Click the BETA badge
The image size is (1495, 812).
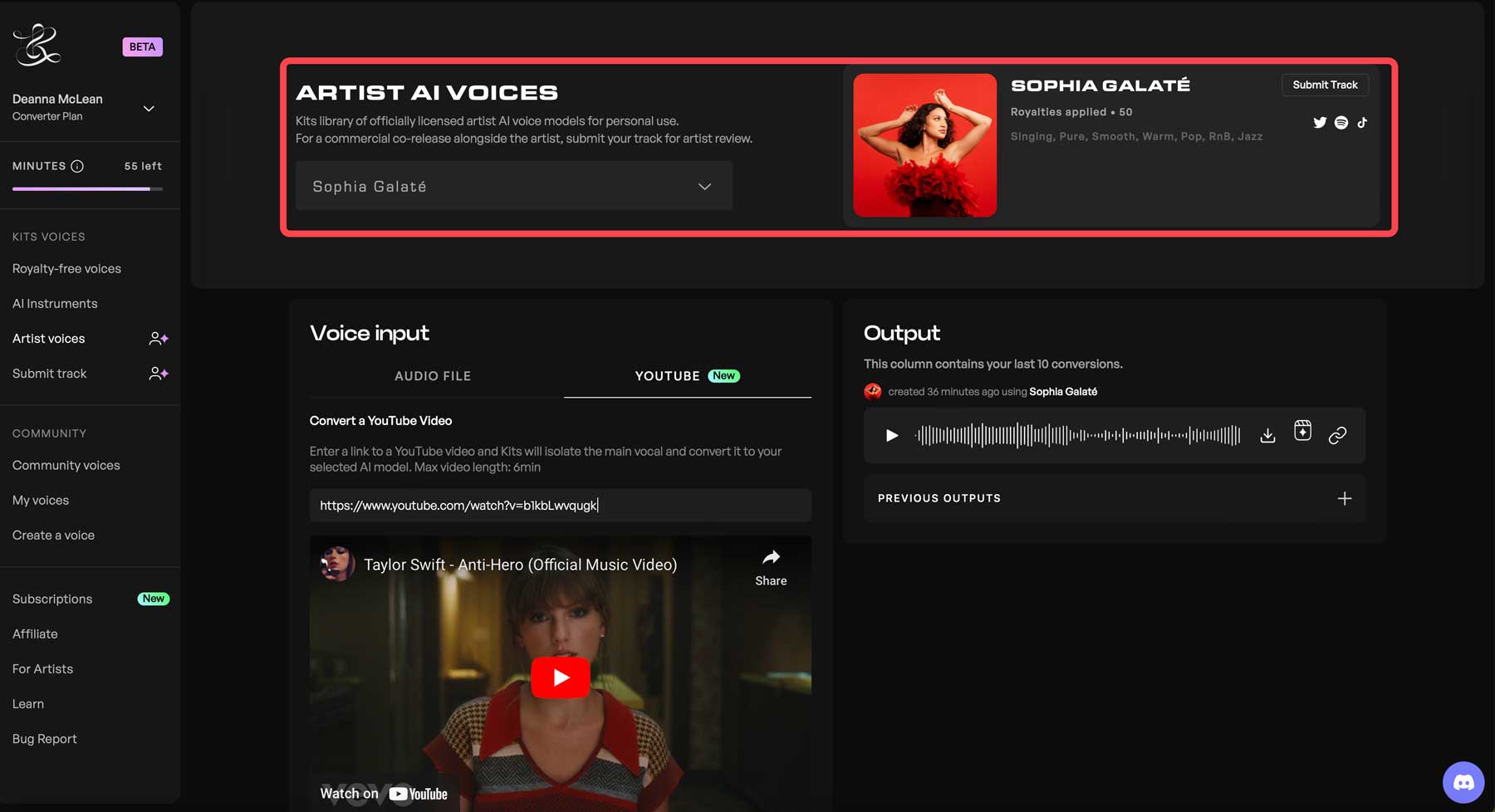coord(142,46)
